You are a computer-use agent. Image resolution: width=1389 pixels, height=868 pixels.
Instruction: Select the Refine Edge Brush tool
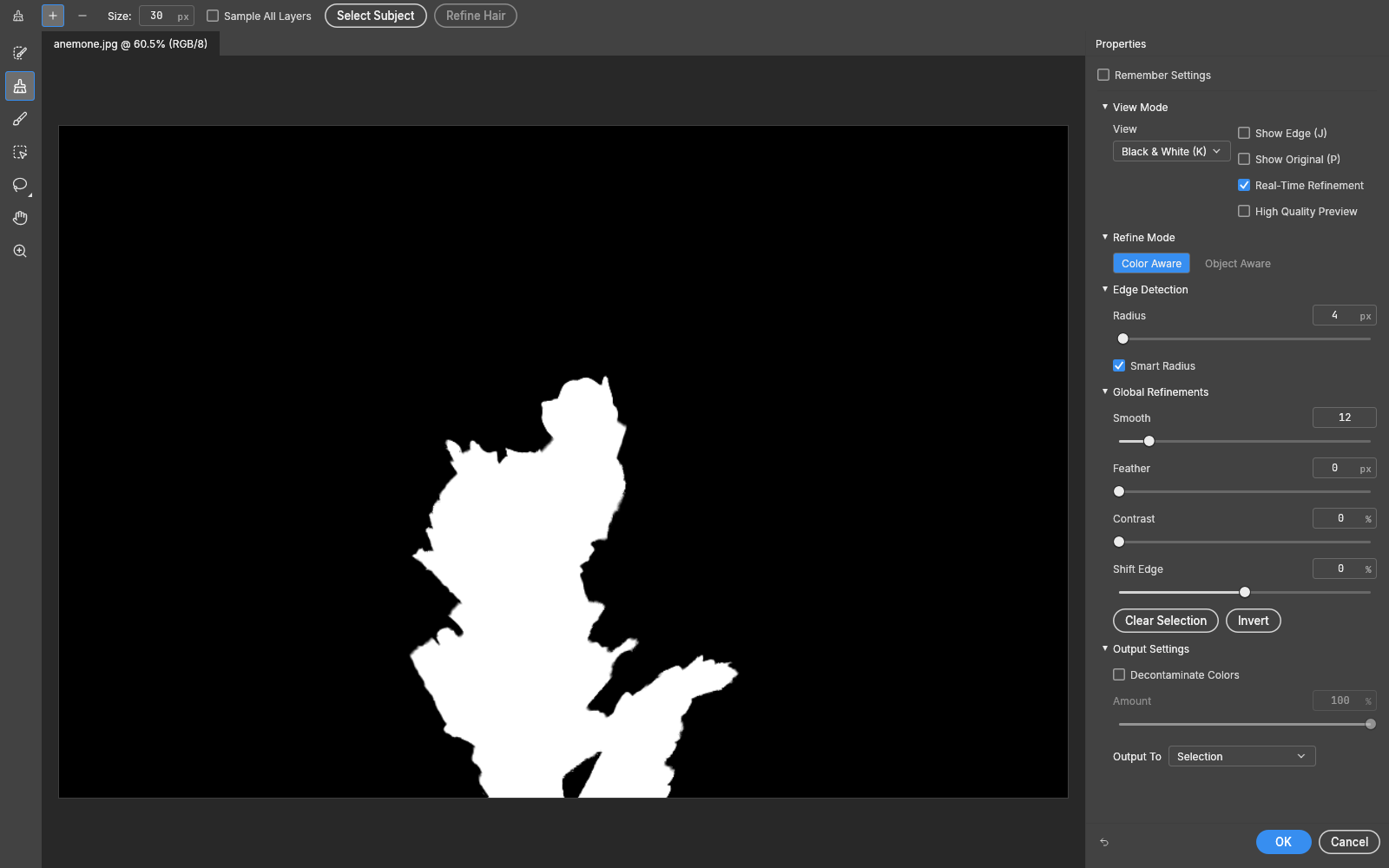click(20, 86)
